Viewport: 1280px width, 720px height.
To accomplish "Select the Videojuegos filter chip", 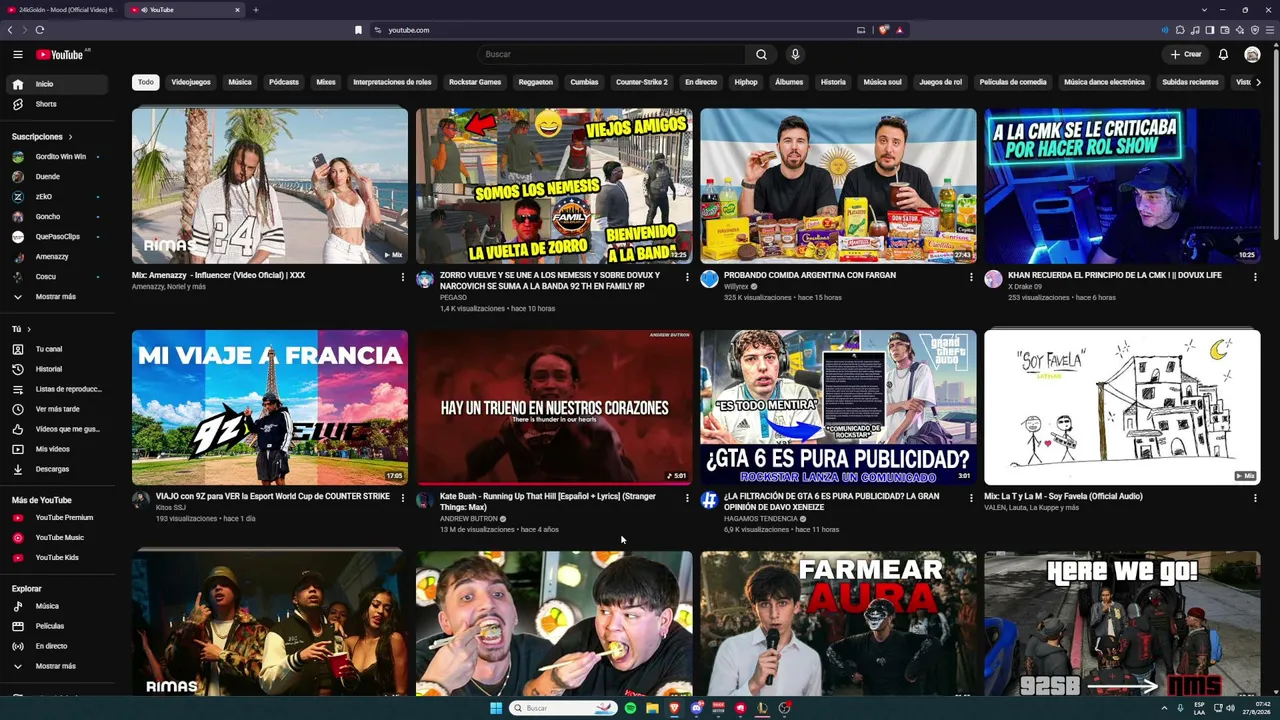I will [x=191, y=82].
